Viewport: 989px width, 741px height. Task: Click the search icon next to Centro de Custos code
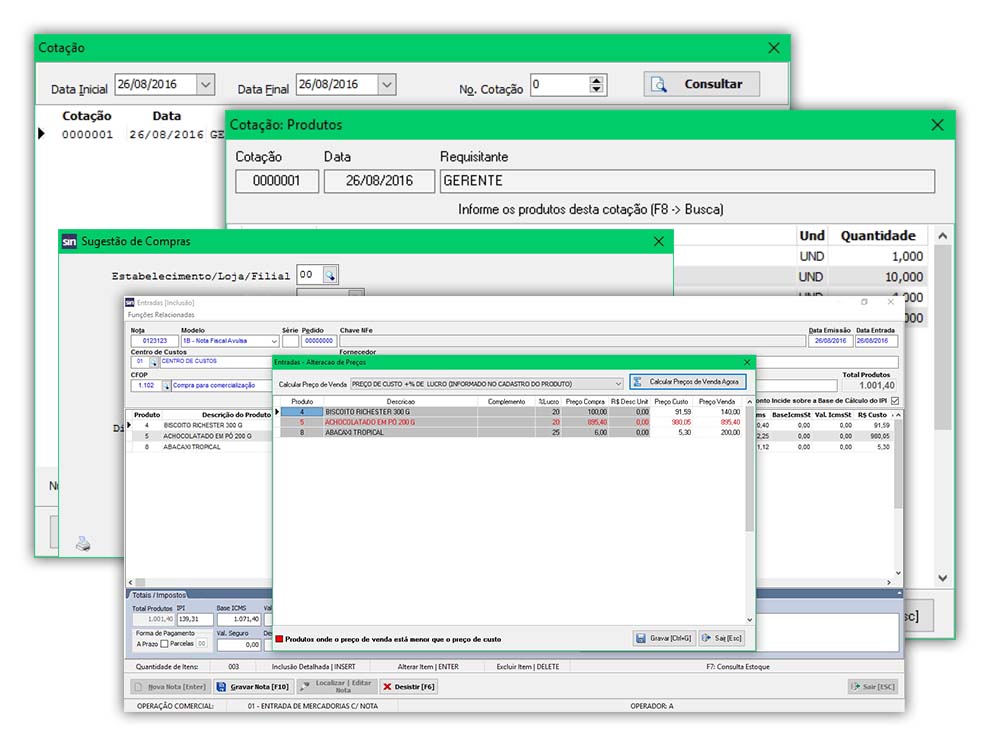click(153, 362)
